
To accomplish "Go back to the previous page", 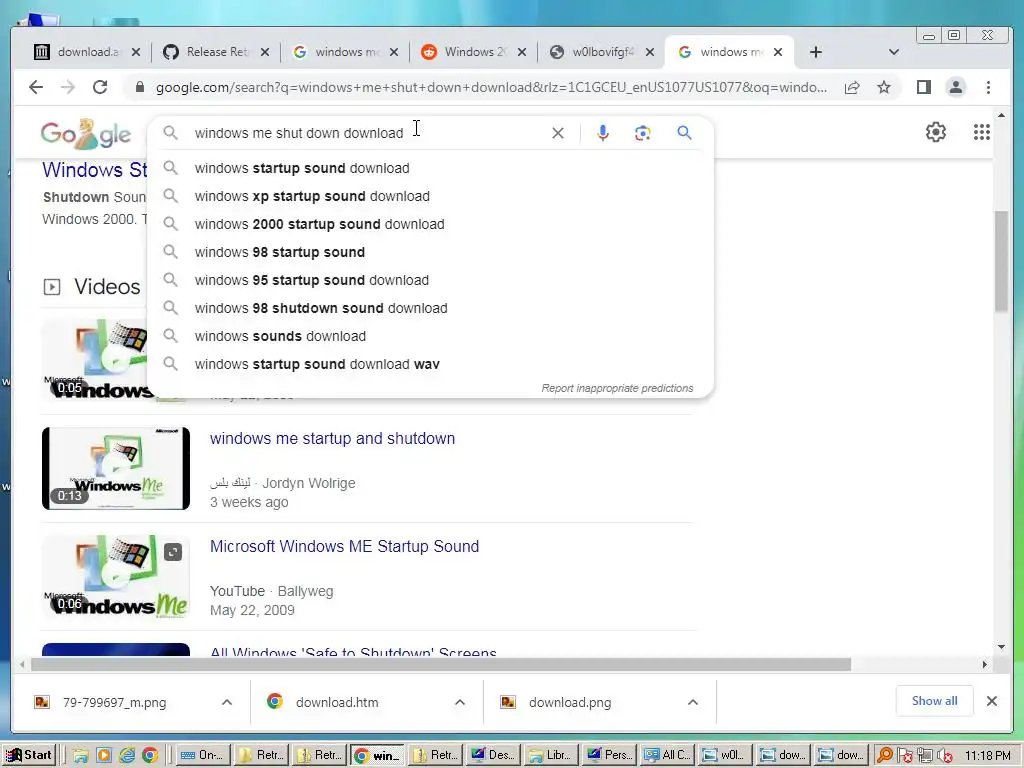I will (36, 87).
